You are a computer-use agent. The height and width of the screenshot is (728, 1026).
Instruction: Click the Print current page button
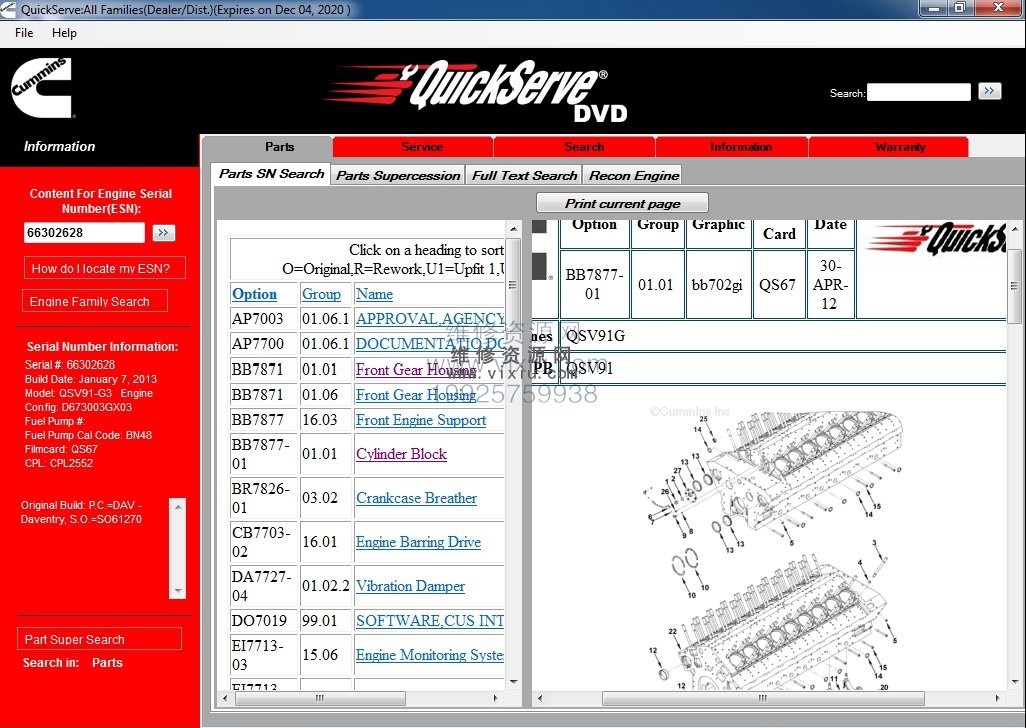(622, 203)
